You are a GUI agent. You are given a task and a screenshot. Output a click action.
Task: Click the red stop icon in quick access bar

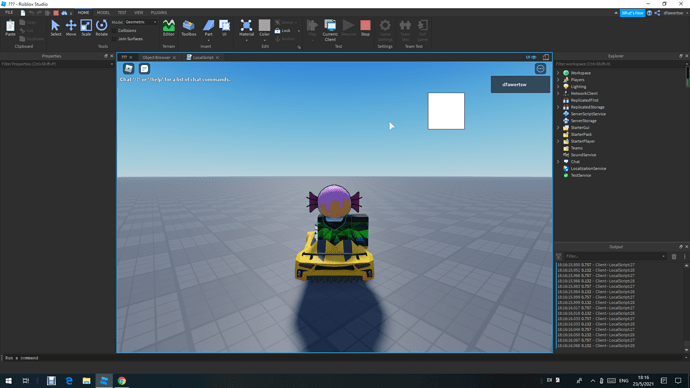56,13
